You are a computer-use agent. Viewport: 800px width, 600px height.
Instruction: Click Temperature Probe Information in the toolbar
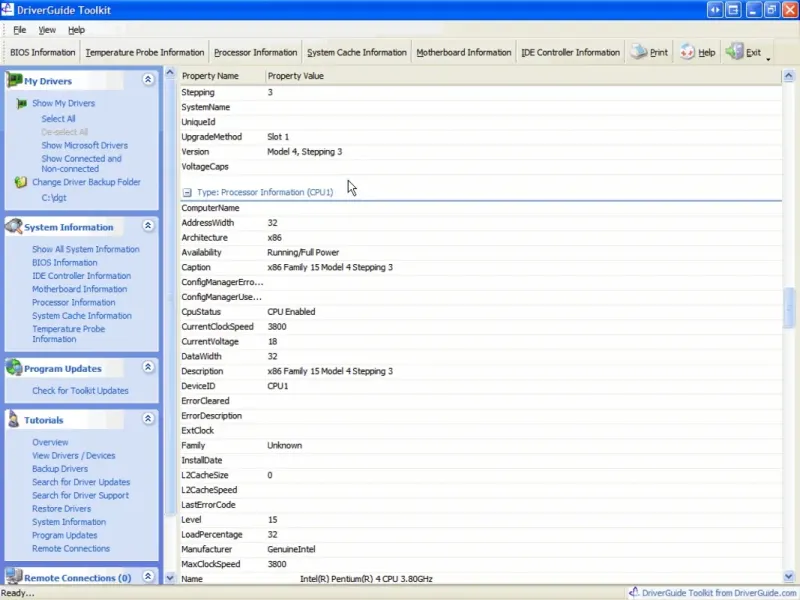point(144,52)
